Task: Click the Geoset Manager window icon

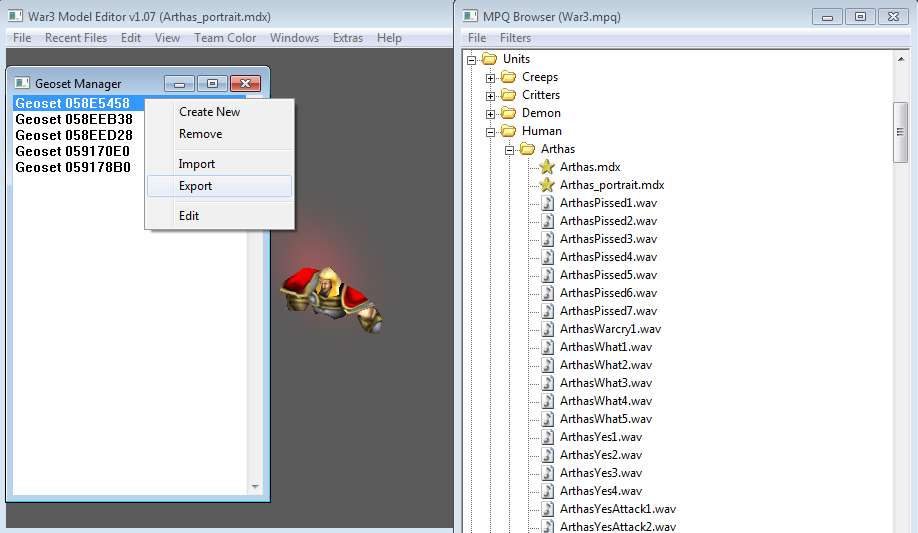Action: 22,83
